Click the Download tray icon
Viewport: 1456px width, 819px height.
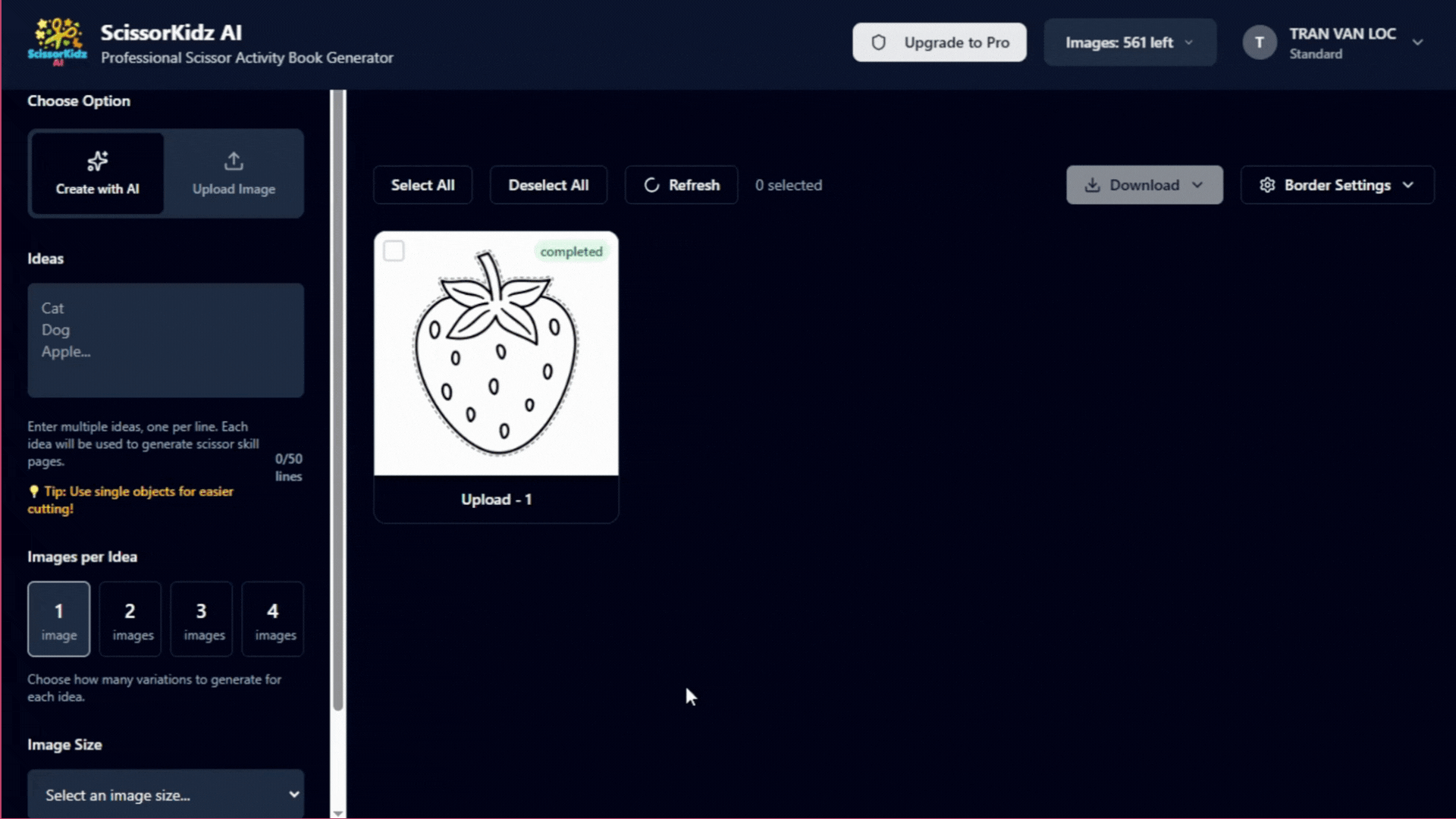tap(1092, 185)
